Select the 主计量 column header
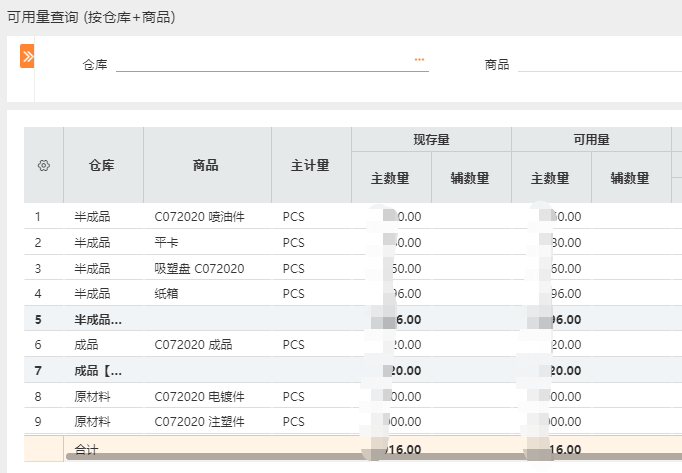 [310, 166]
